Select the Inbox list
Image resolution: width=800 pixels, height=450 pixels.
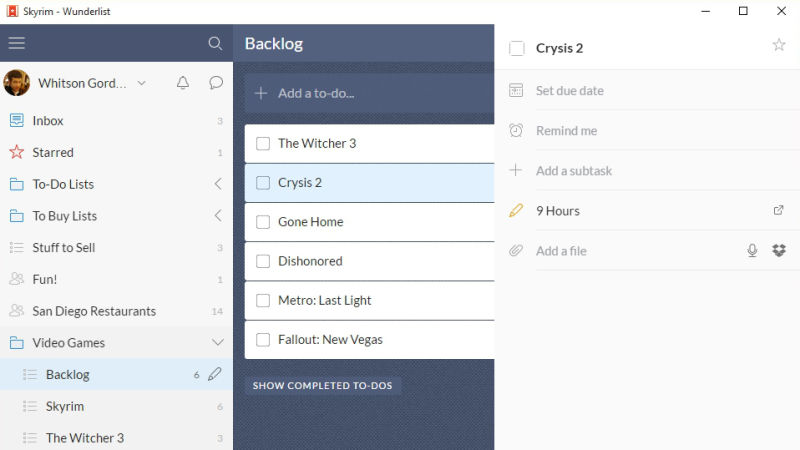coord(116,120)
